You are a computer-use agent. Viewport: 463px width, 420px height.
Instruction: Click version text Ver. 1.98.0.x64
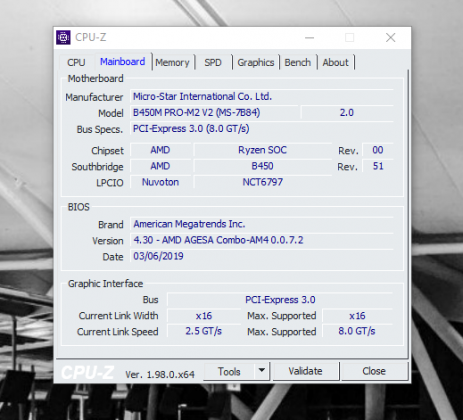coord(160,374)
